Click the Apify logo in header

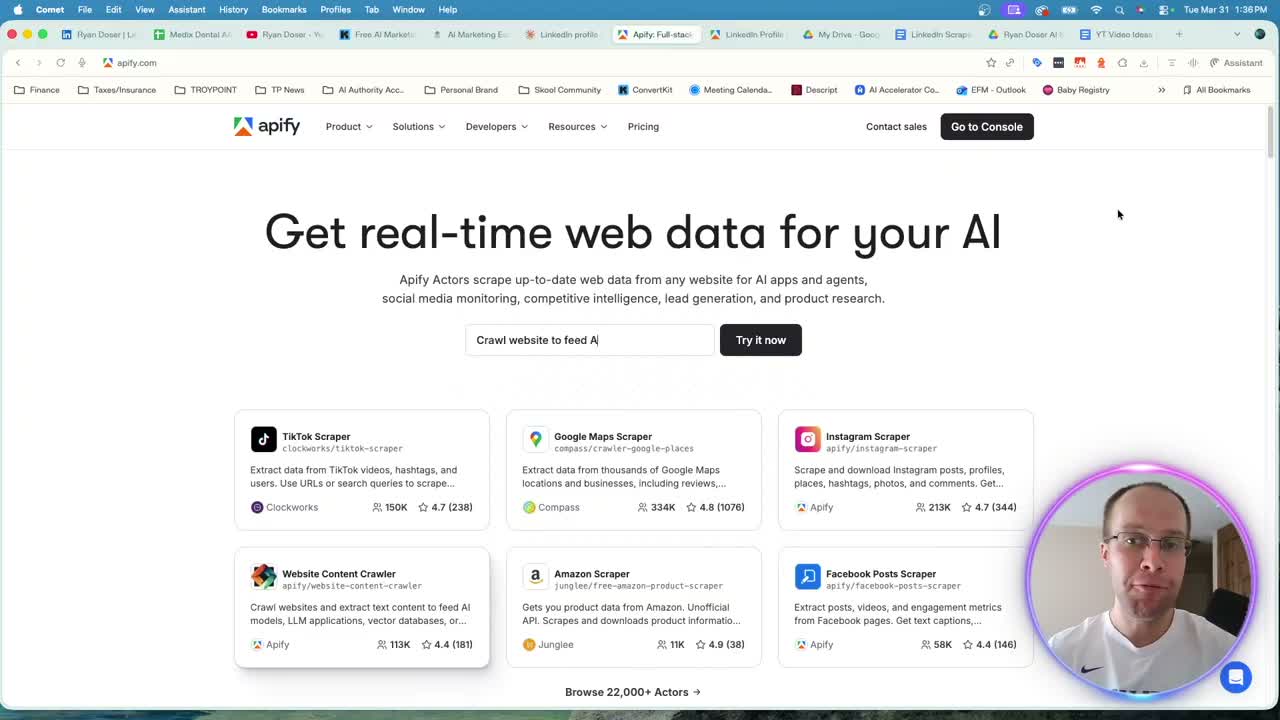[266, 126]
